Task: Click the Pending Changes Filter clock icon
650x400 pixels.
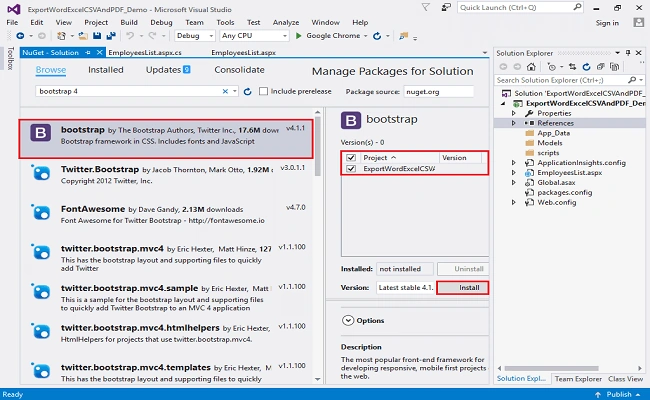Action: point(551,67)
